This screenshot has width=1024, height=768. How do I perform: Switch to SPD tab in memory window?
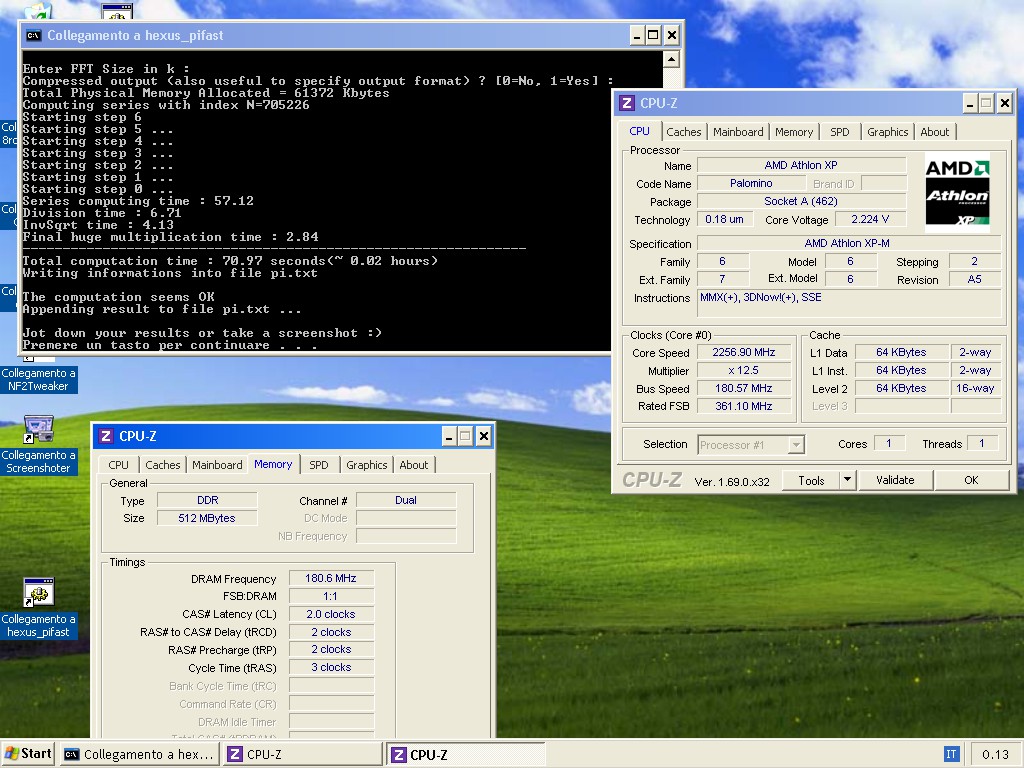click(x=319, y=465)
